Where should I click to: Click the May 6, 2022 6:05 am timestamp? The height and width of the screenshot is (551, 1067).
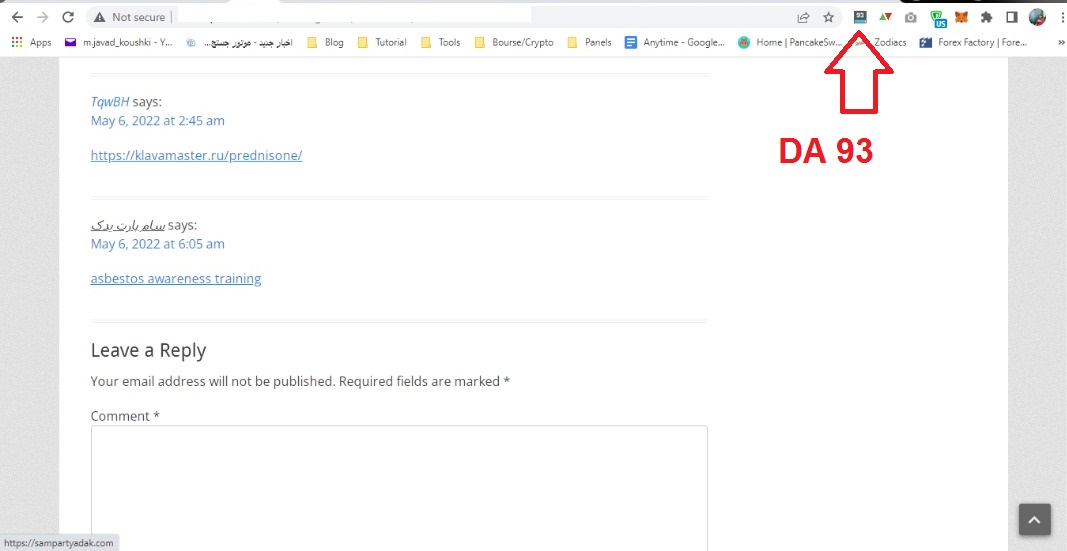tap(157, 244)
